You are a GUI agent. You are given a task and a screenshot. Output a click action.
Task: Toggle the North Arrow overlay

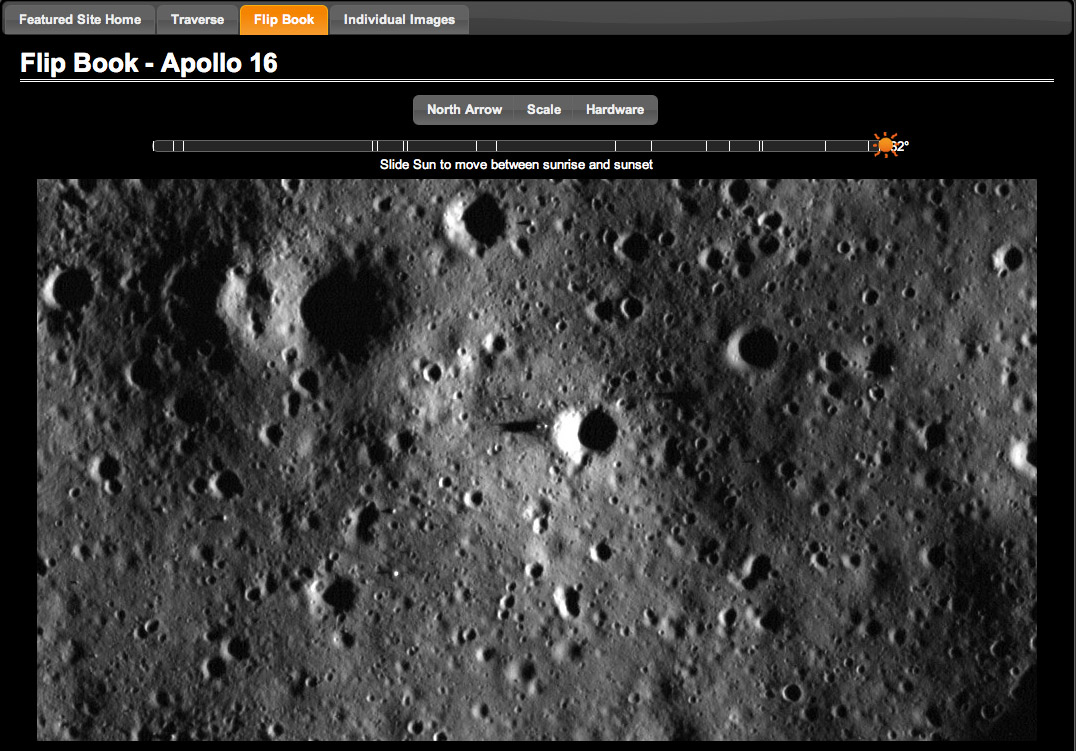click(x=464, y=110)
